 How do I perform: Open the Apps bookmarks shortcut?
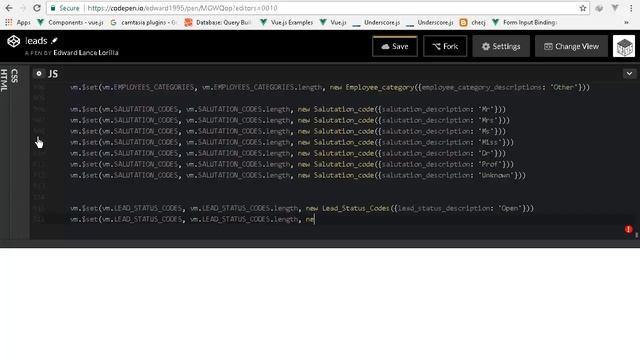[x=18, y=22]
